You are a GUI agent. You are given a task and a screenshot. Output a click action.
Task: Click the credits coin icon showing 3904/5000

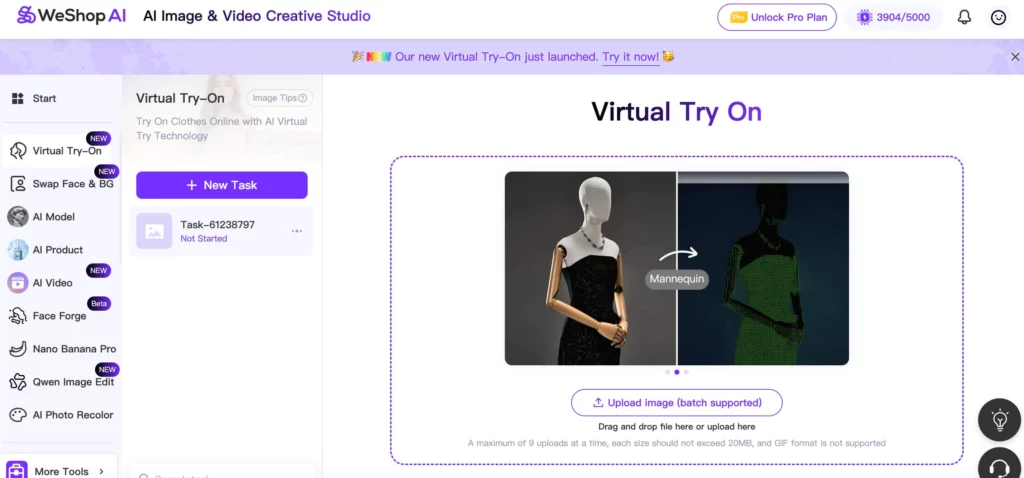point(866,17)
